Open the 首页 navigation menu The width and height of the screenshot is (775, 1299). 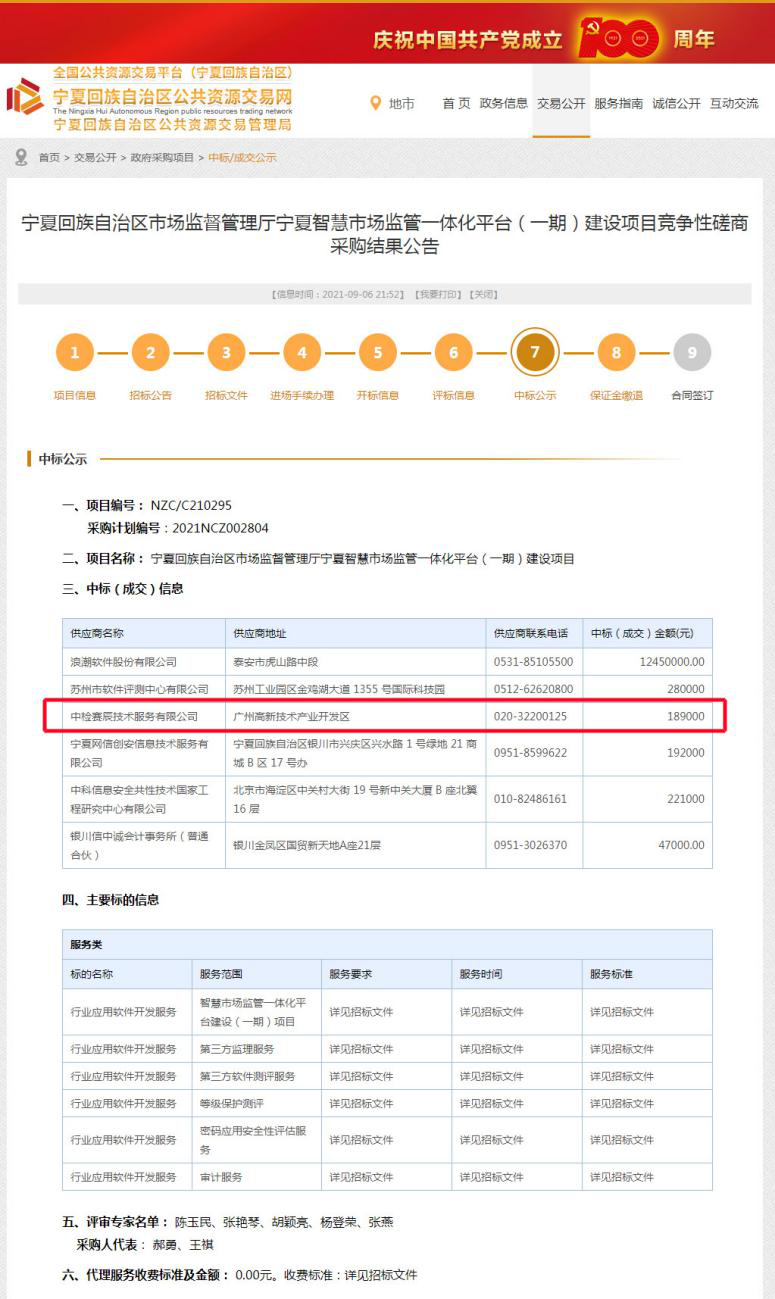[x=456, y=103]
